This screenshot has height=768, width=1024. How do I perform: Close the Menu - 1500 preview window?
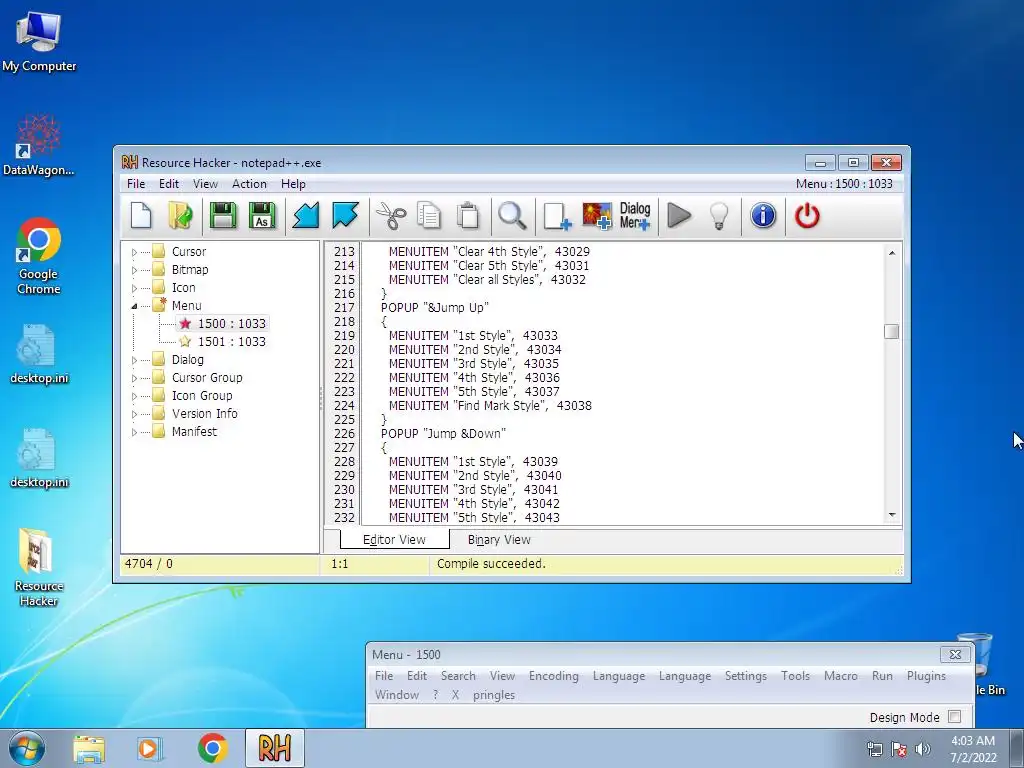pyautogui.click(x=955, y=654)
